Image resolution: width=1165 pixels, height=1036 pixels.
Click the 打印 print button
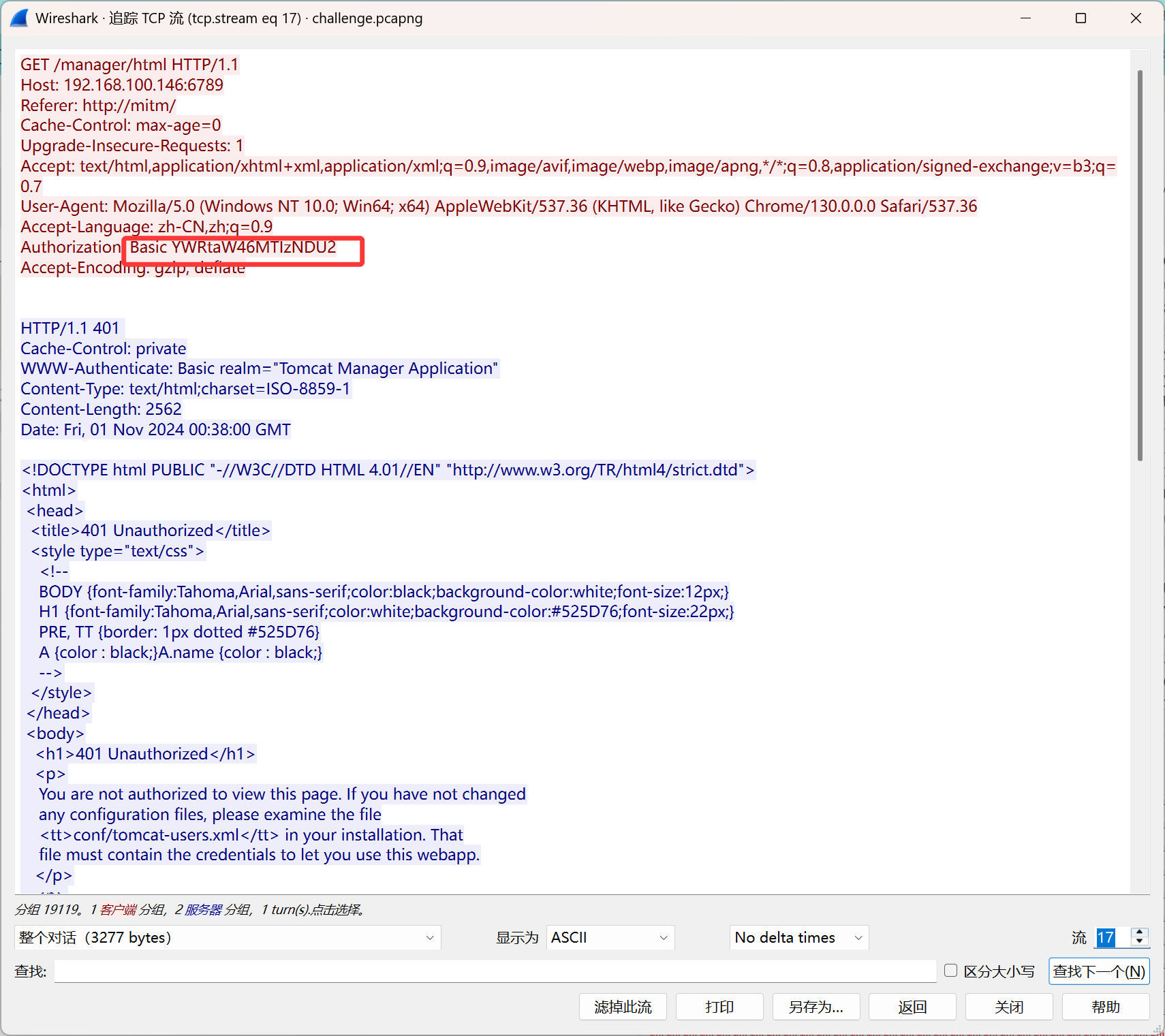719,1007
